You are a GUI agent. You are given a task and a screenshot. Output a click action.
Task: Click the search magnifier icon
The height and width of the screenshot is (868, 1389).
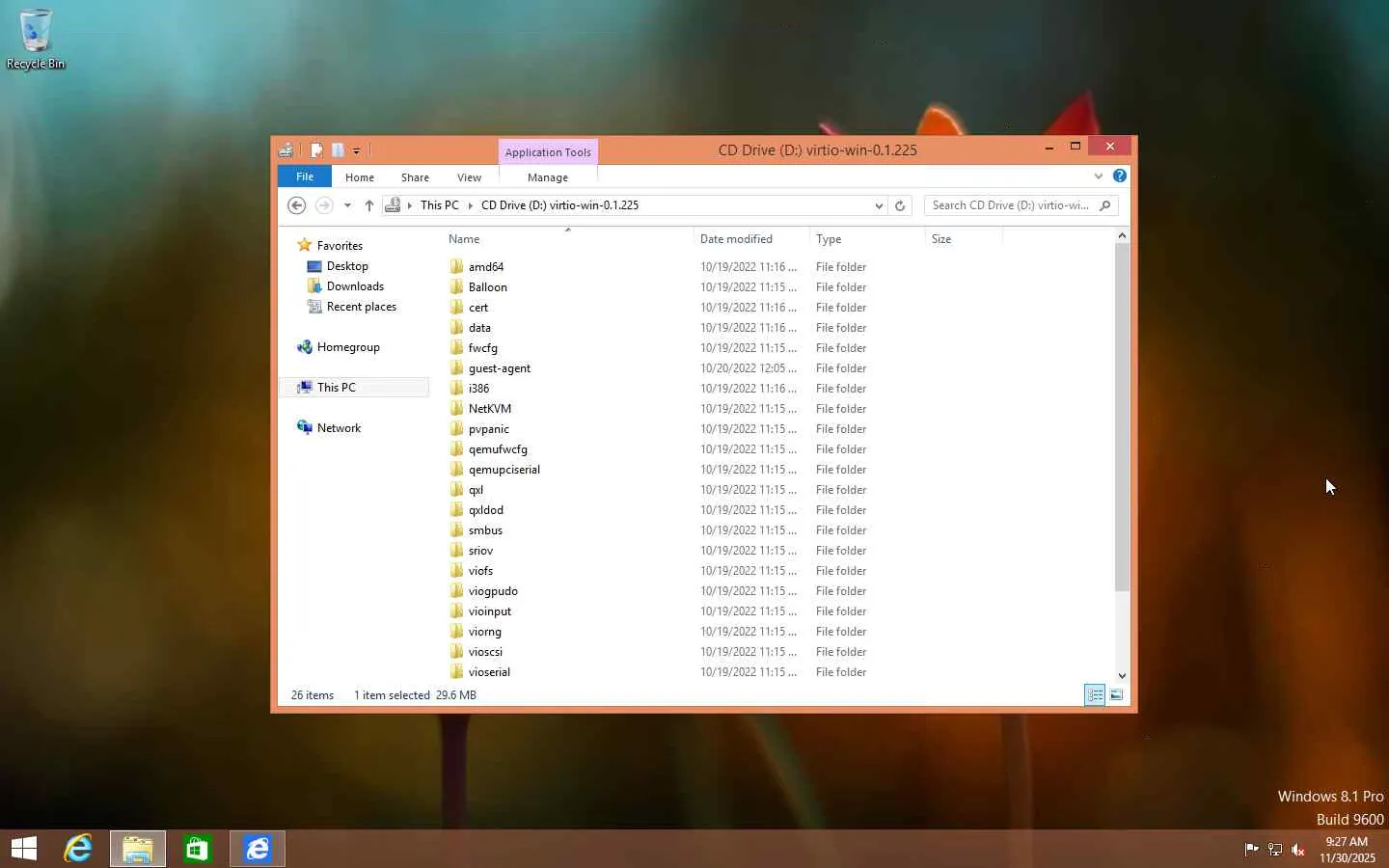1105,205
